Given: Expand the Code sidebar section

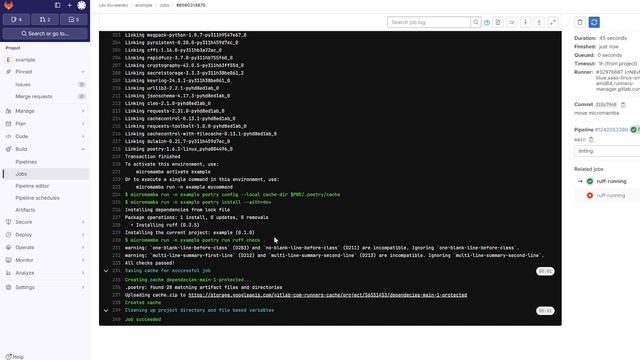Looking at the screenshot, I should [45, 136].
